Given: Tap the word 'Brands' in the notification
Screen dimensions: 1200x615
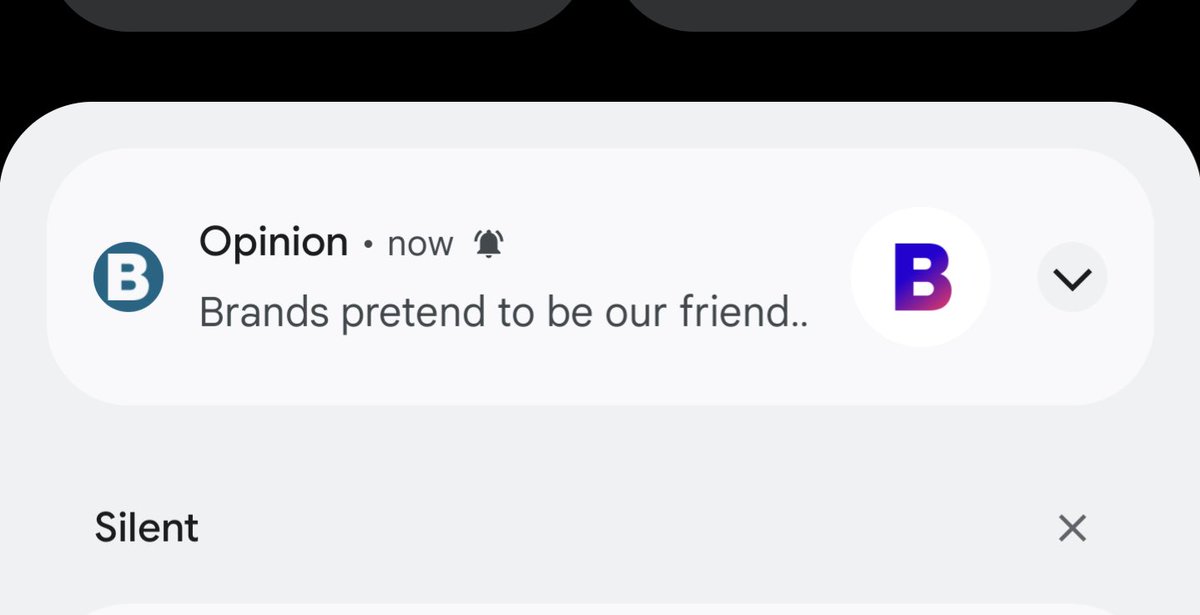Looking at the screenshot, I should point(264,313).
